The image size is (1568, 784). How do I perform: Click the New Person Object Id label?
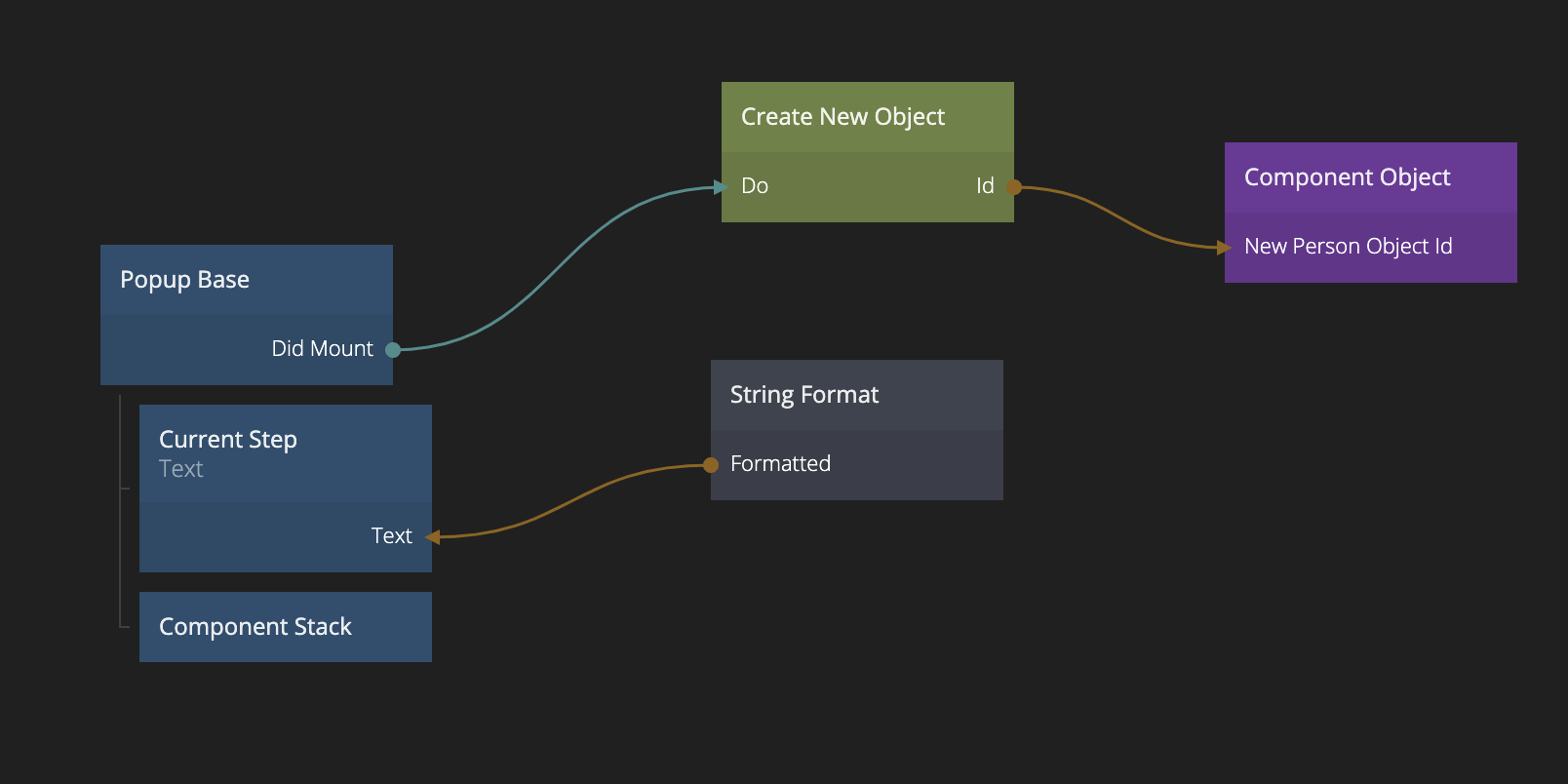point(1348,247)
